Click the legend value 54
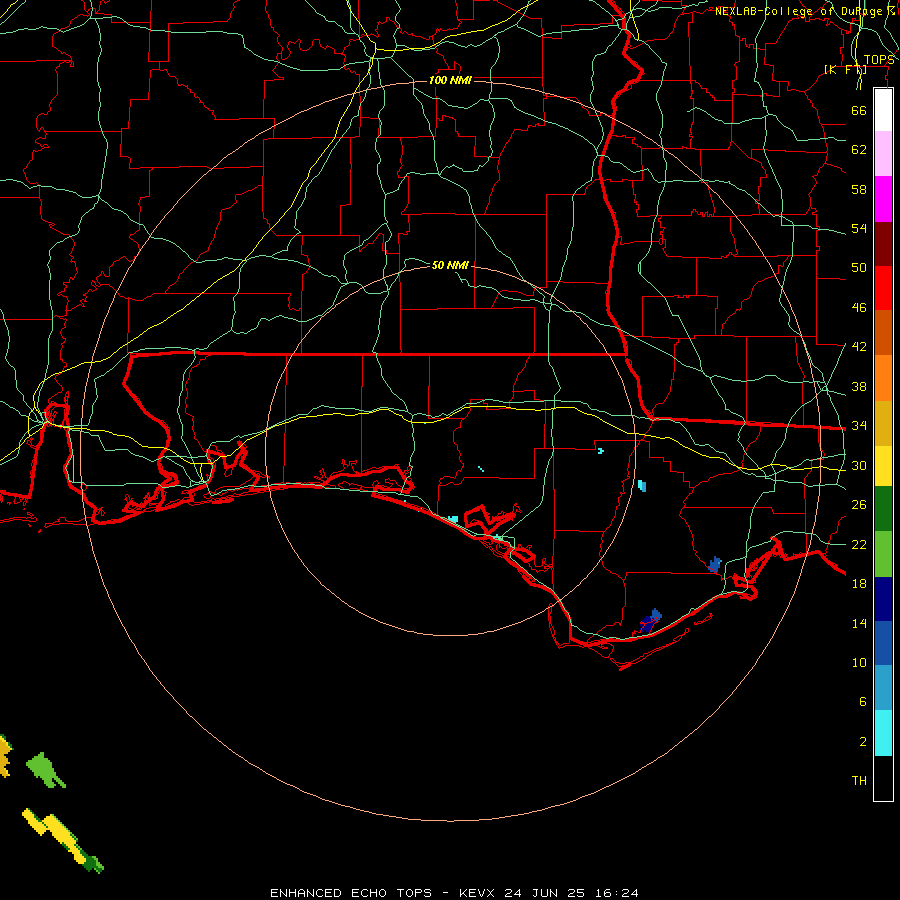The width and height of the screenshot is (900, 900). click(859, 228)
